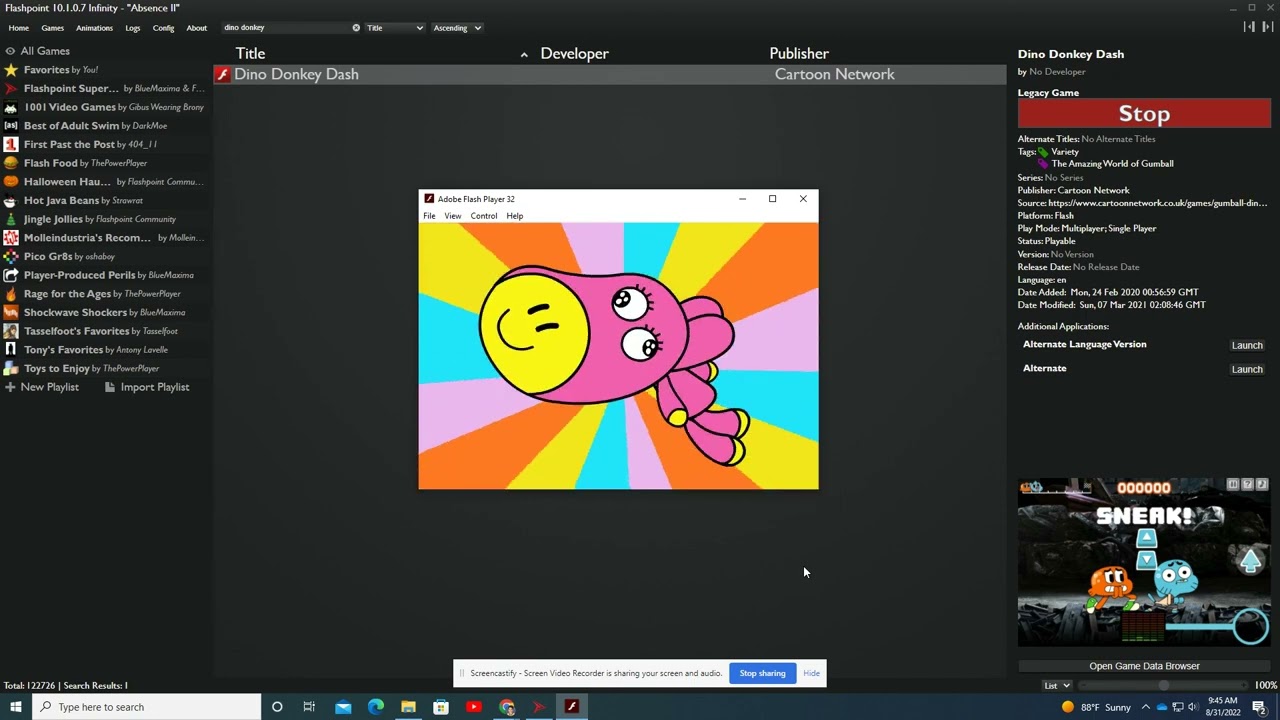Image resolution: width=1280 pixels, height=720 pixels.
Task: Open the Pico Gr8s playlist icon
Action: coord(11,256)
